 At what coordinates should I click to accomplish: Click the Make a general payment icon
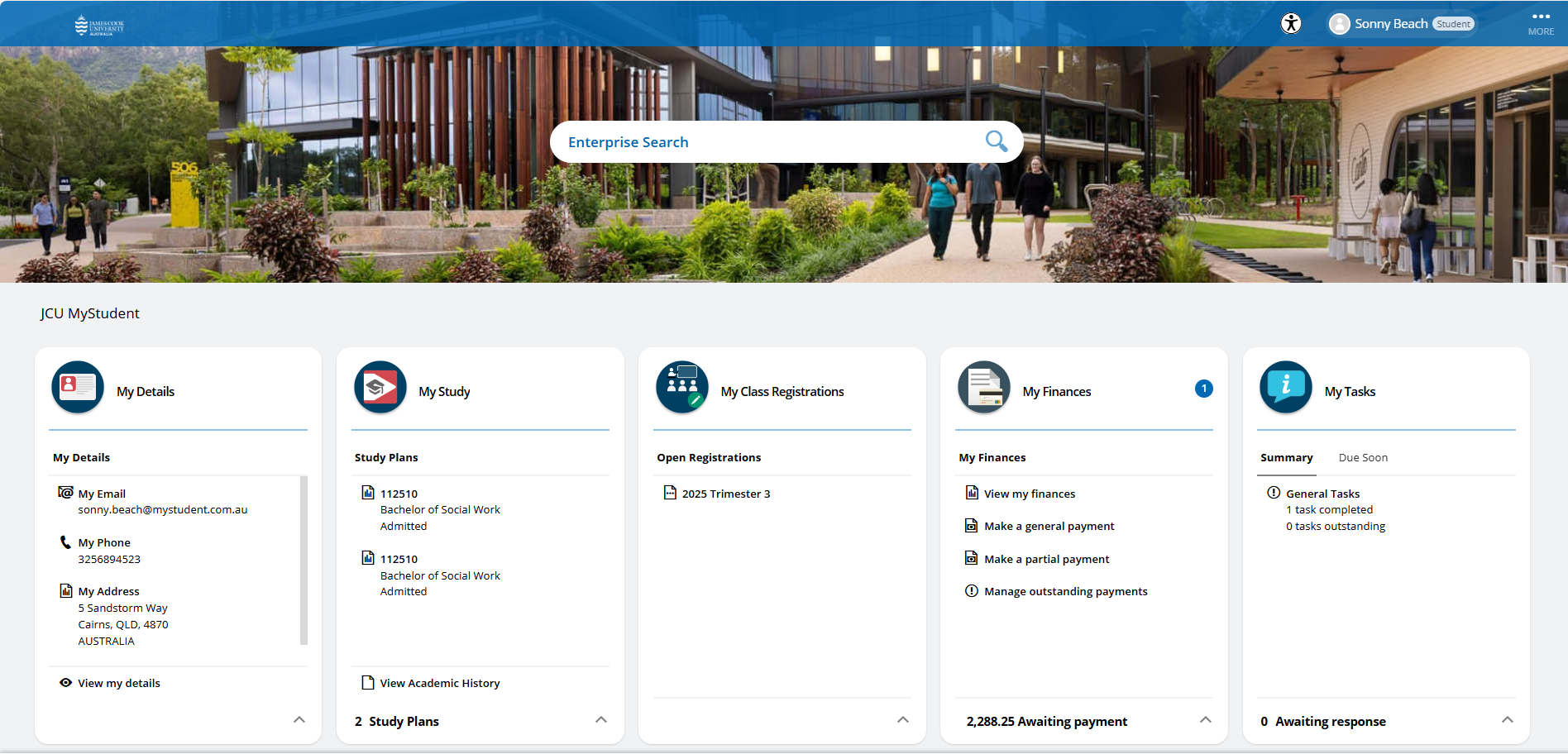coord(972,525)
